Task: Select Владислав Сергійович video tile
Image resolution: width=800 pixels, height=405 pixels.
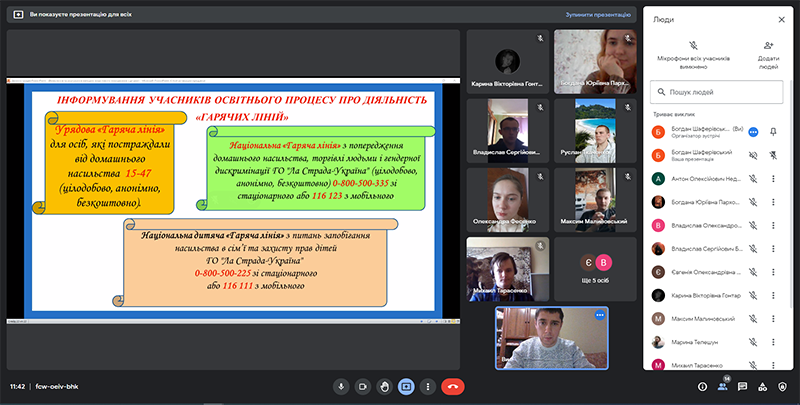Action: pyautogui.click(x=508, y=131)
